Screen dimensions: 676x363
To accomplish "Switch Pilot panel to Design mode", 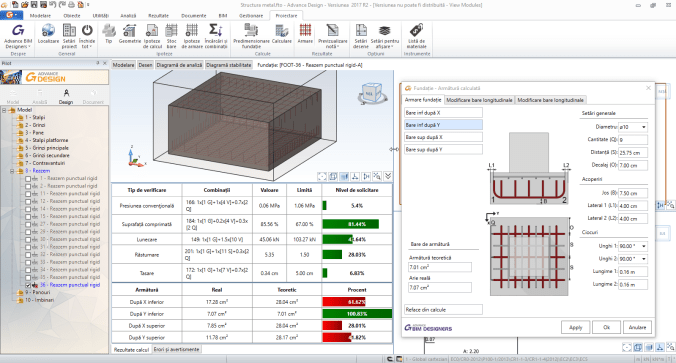I will point(66,97).
